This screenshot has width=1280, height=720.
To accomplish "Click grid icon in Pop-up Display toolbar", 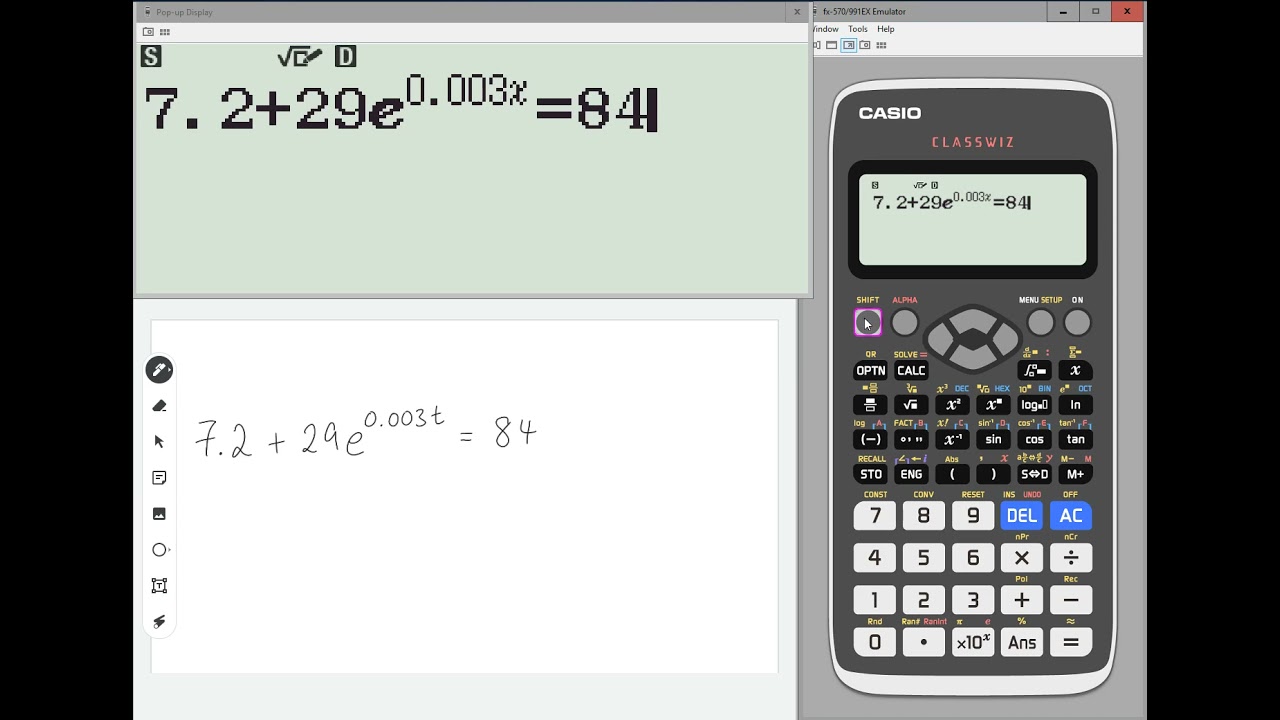I will [165, 32].
